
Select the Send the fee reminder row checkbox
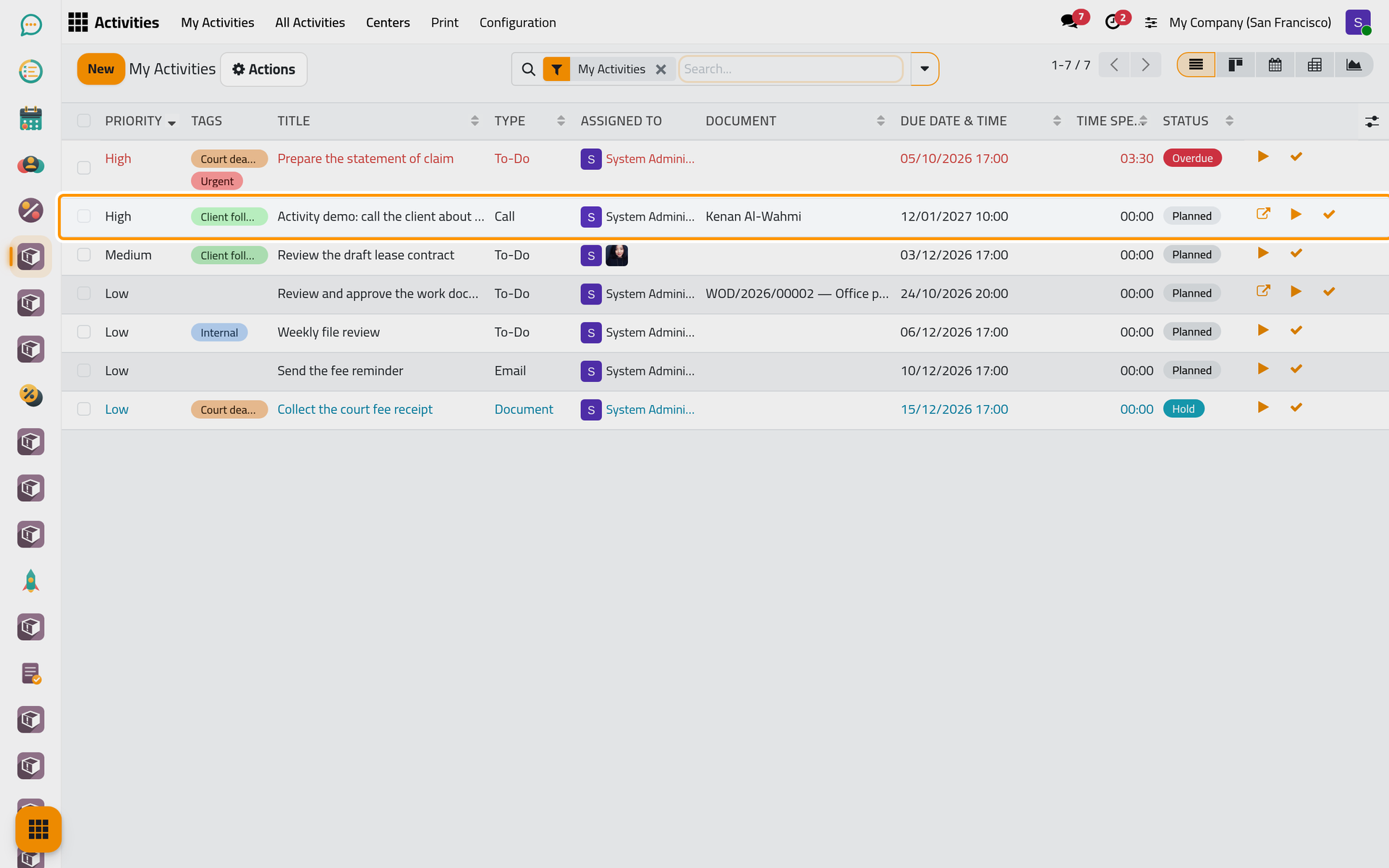[84, 370]
